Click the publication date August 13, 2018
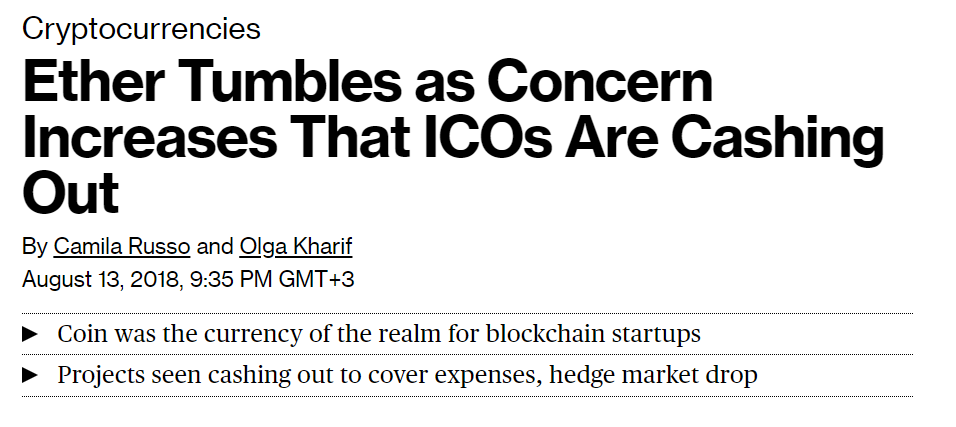Image resolution: width=956 pixels, height=427 pixels. (x=101, y=280)
